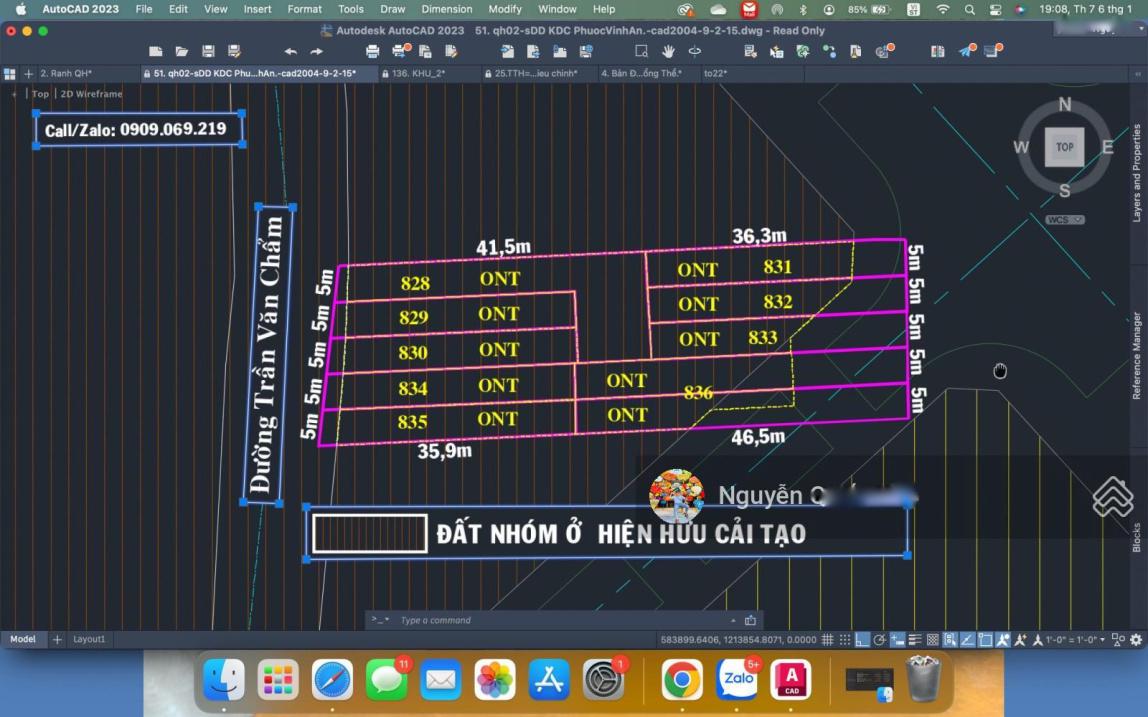Switch to the Layout1 tab
Screen dimensions: 1148x717
[x=89, y=639]
